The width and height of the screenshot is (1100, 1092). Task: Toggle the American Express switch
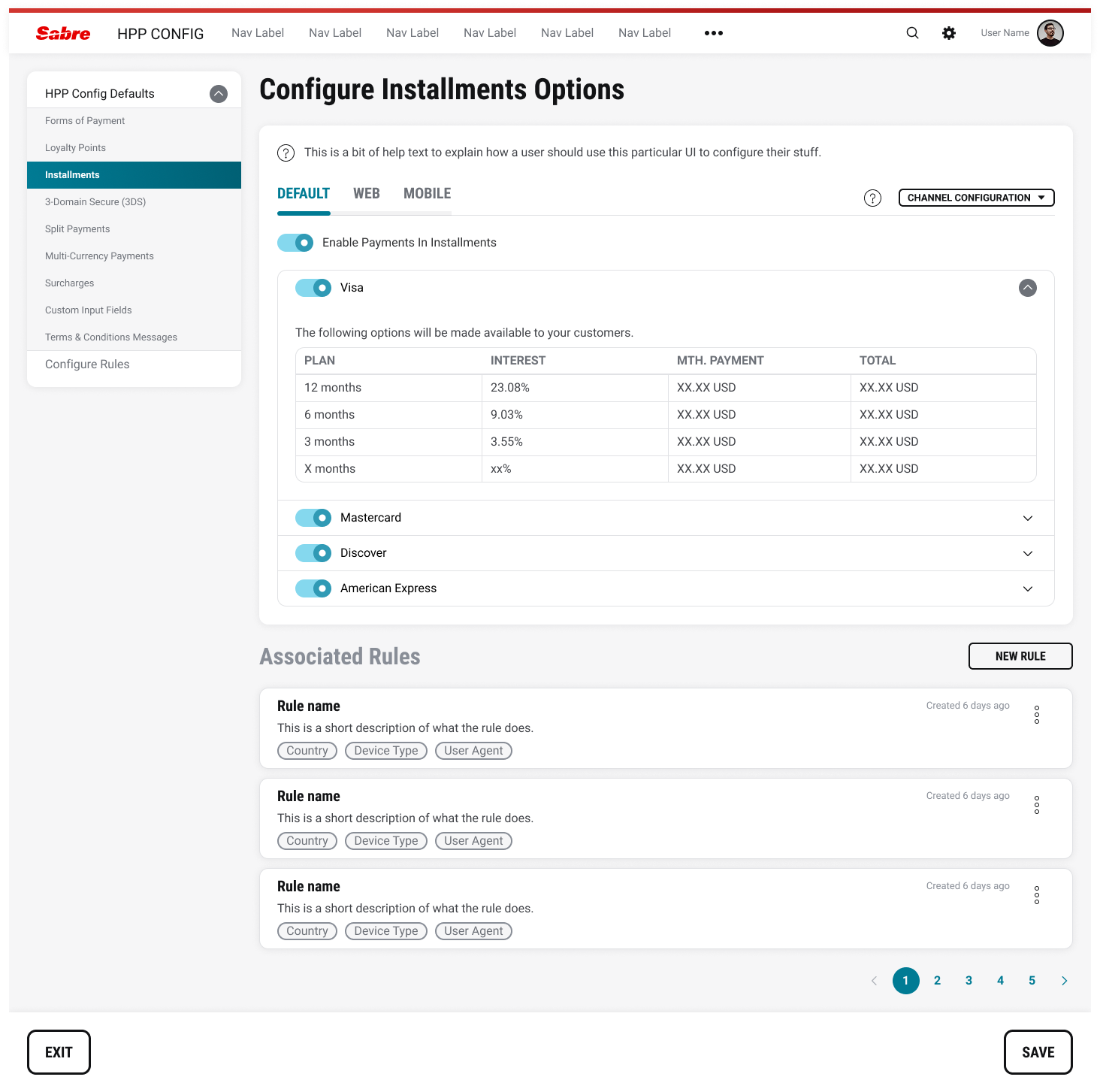click(313, 588)
